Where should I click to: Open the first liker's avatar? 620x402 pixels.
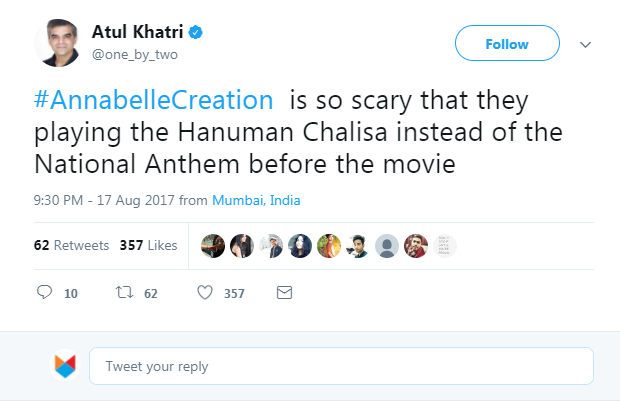pyautogui.click(x=212, y=246)
